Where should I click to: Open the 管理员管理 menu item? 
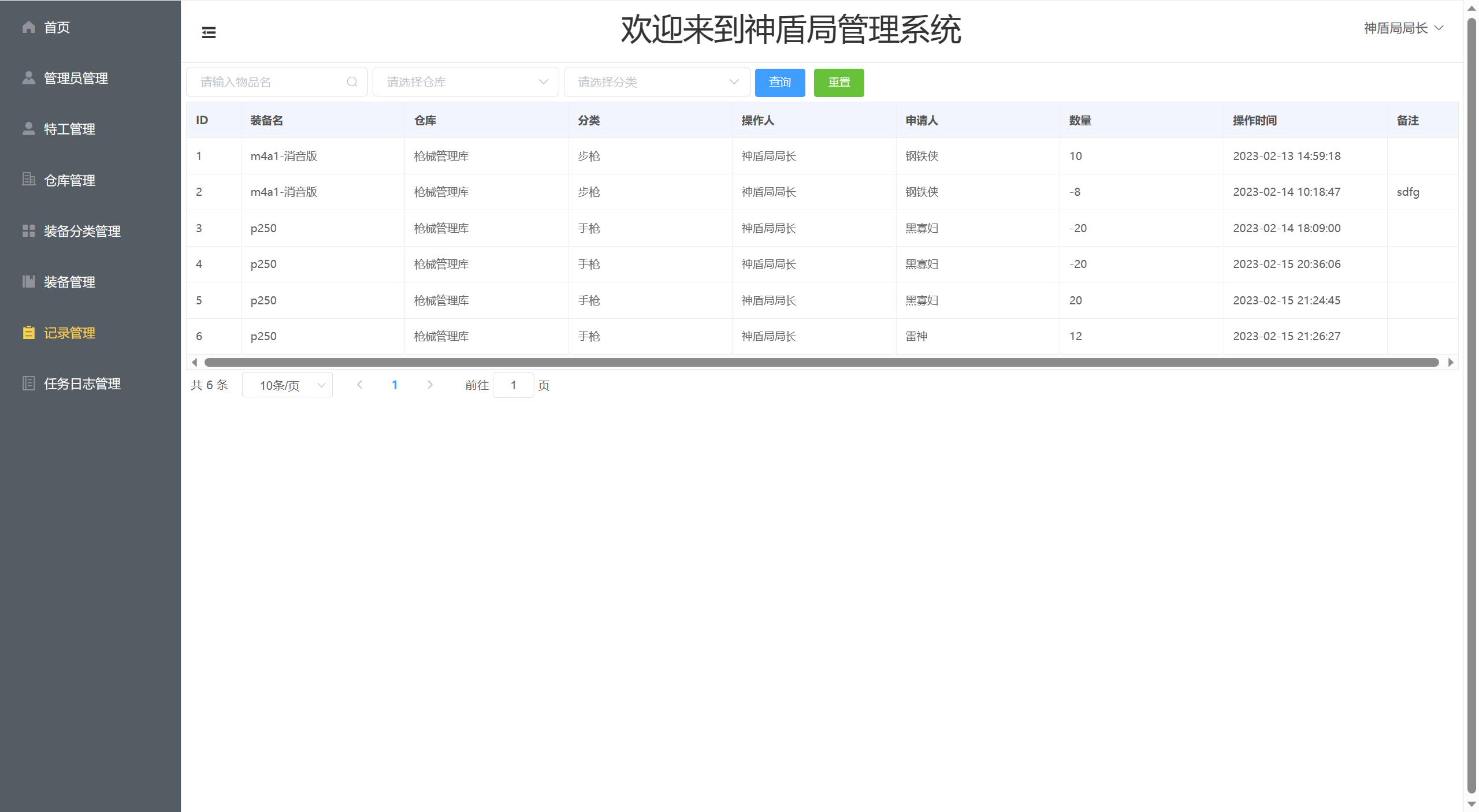pos(90,78)
